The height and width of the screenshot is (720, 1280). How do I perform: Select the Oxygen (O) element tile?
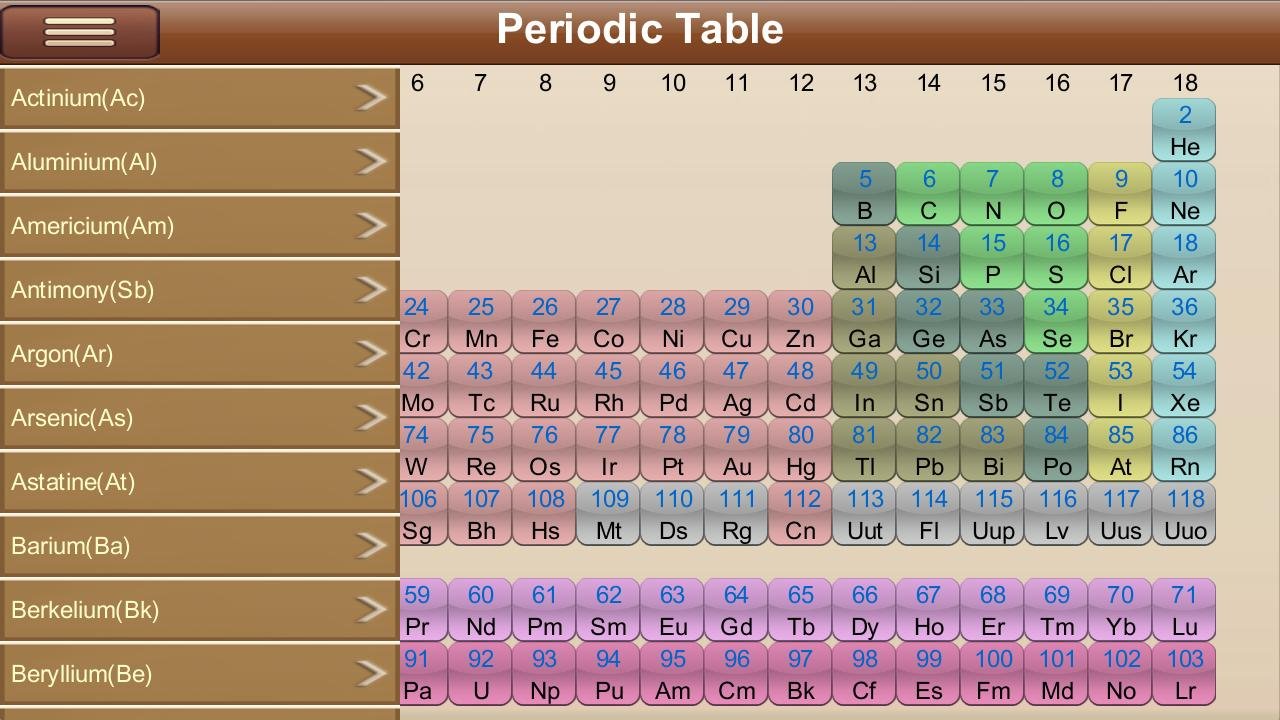tap(1056, 194)
